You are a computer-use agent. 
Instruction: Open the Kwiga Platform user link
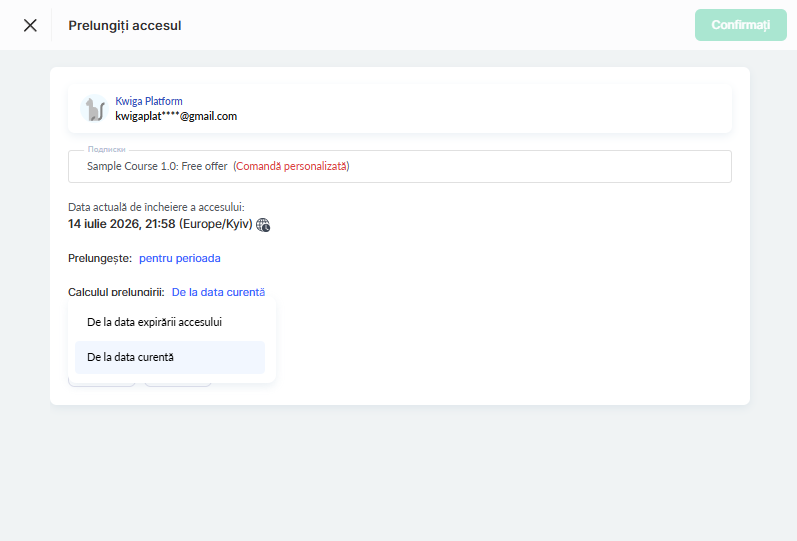coord(149,101)
